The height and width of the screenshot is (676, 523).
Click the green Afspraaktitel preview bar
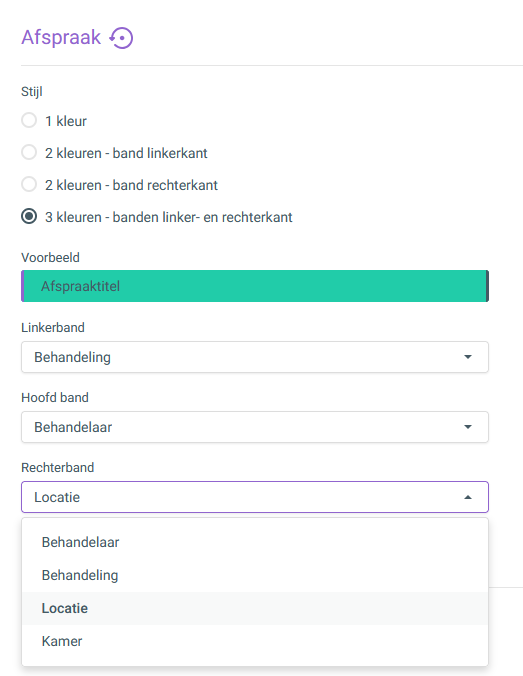point(255,286)
